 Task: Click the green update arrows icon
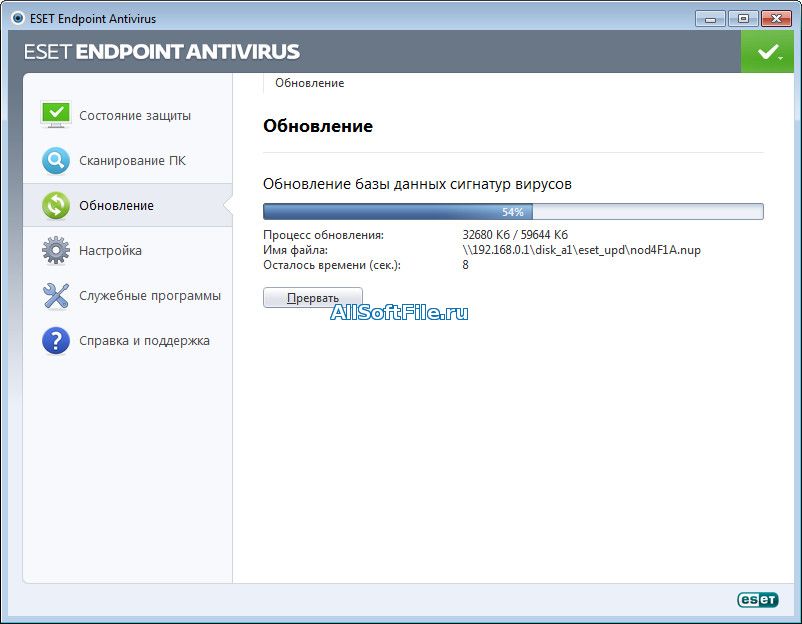56,206
